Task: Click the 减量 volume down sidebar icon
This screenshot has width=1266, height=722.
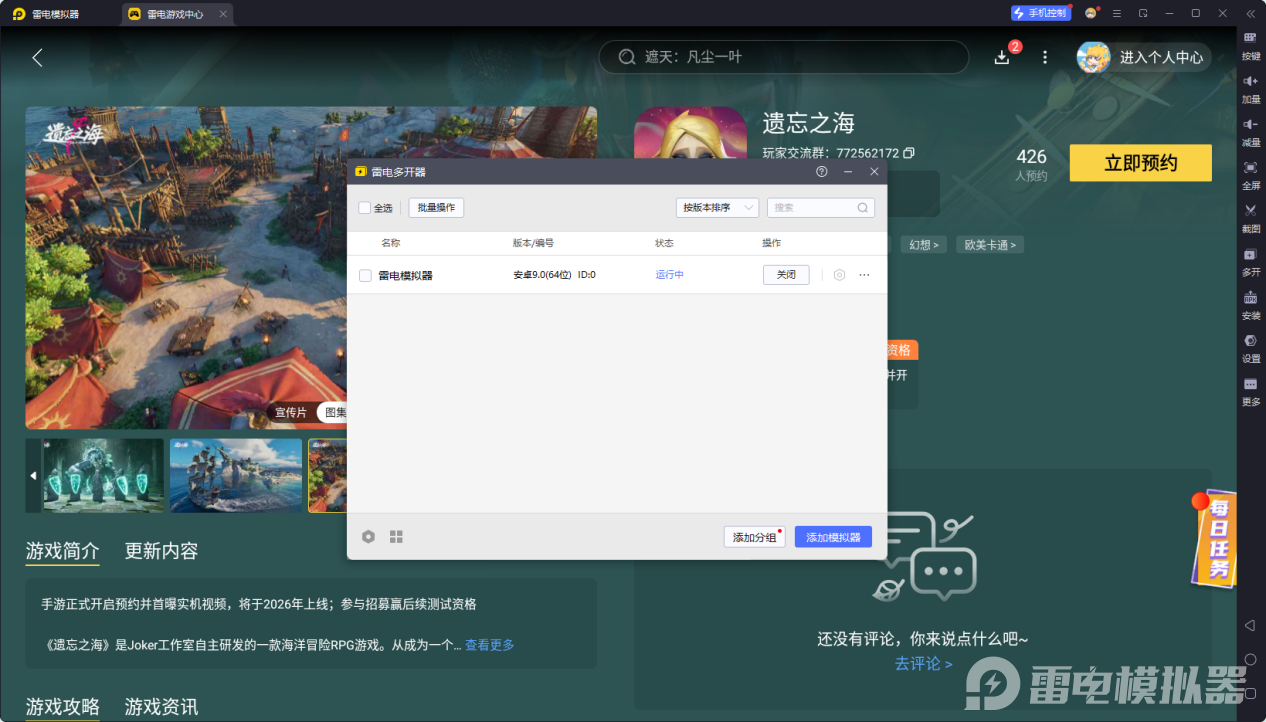Action: click(x=1250, y=131)
